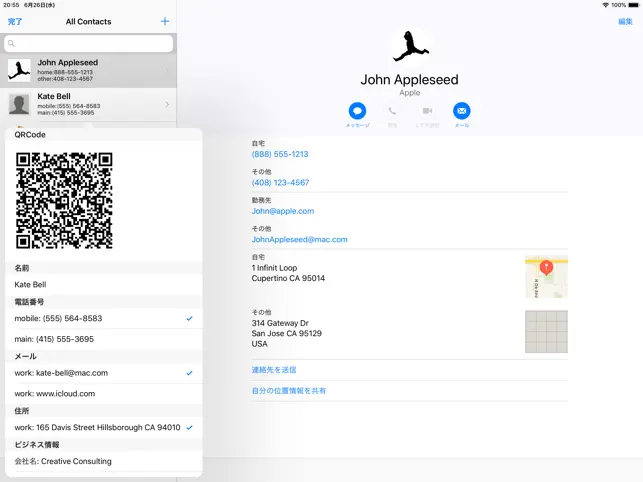Select Kate Bell in contacts list
Viewport: 643px width, 482px height.
pos(88,105)
